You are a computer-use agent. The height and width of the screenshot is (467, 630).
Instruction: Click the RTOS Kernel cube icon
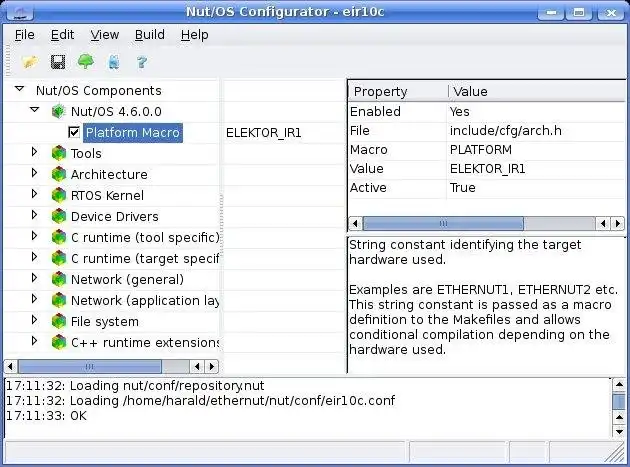tap(59, 195)
